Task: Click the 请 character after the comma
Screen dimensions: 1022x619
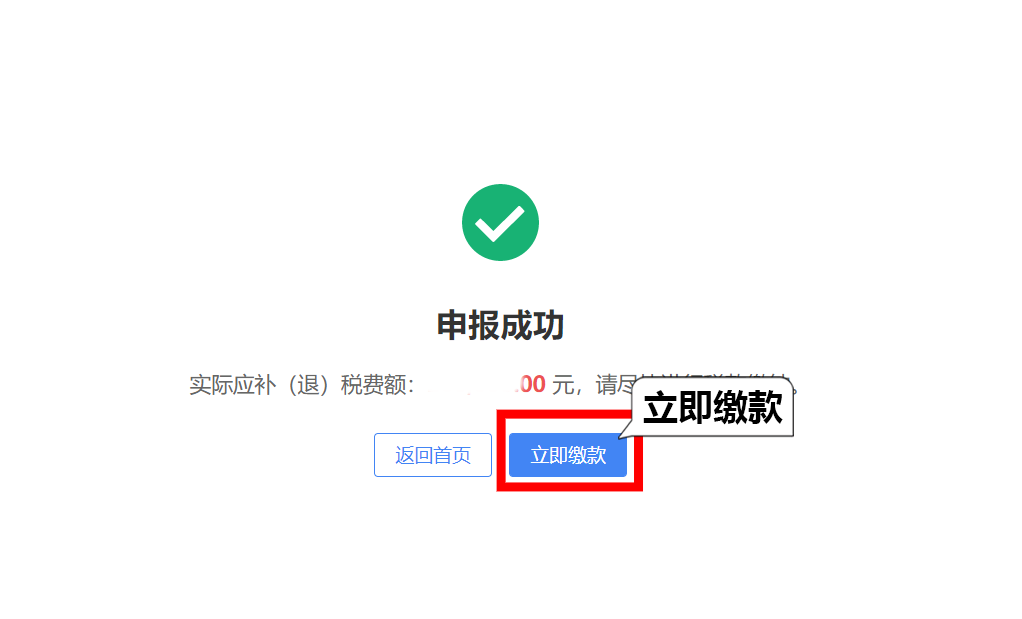Action: tap(606, 384)
